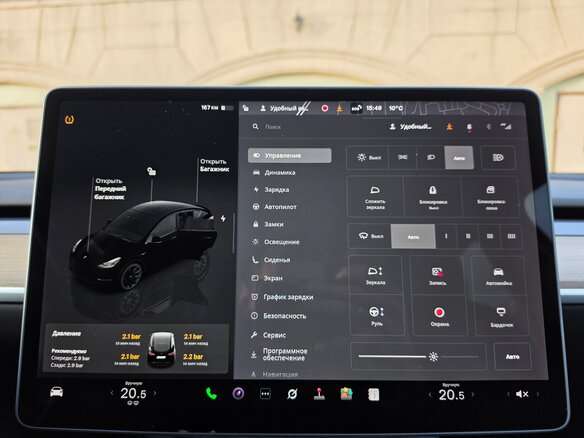The height and width of the screenshot is (438, 584).
Task: Tap the Запись dashcam button
Action: pyautogui.click(x=437, y=276)
